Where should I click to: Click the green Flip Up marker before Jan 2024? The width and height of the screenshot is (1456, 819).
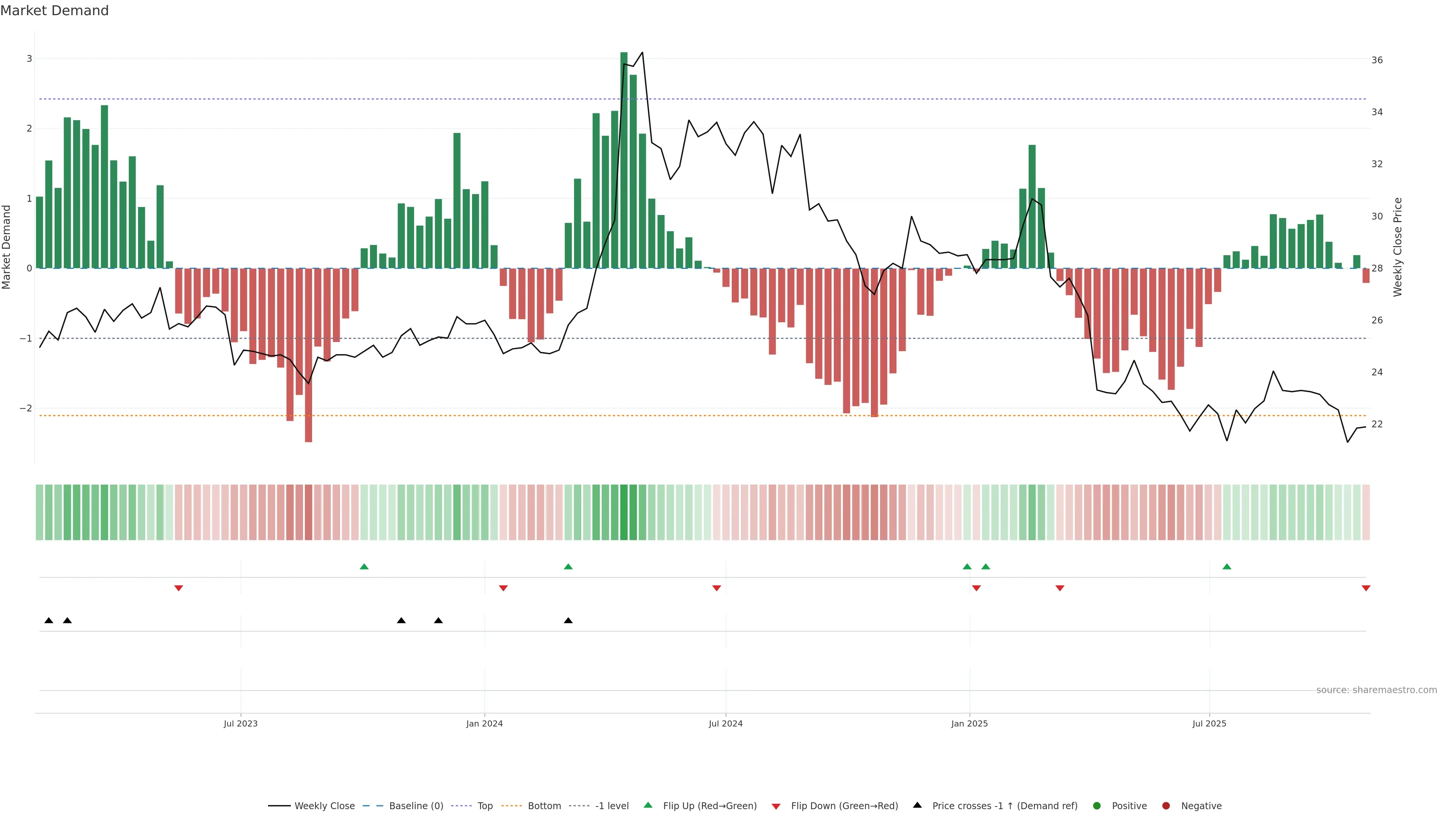[364, 567]
